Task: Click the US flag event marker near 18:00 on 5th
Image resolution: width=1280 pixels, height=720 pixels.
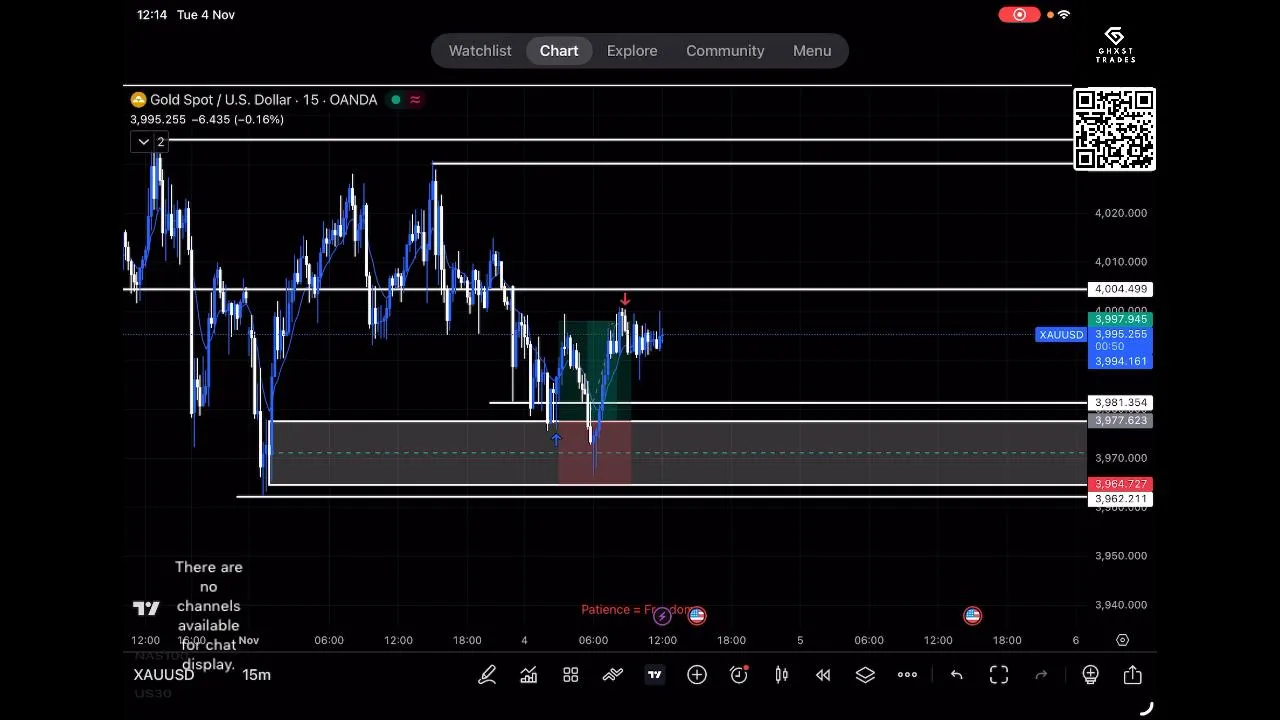Action: 972,616
